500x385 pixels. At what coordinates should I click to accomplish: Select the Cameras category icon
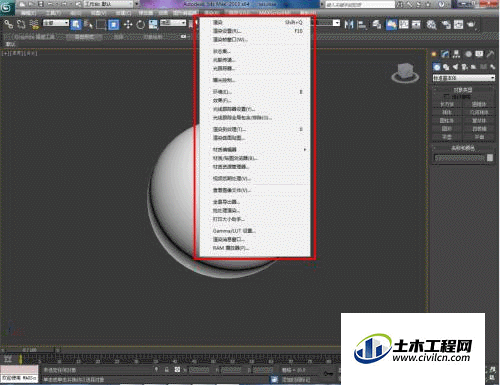tap(464, 67)
